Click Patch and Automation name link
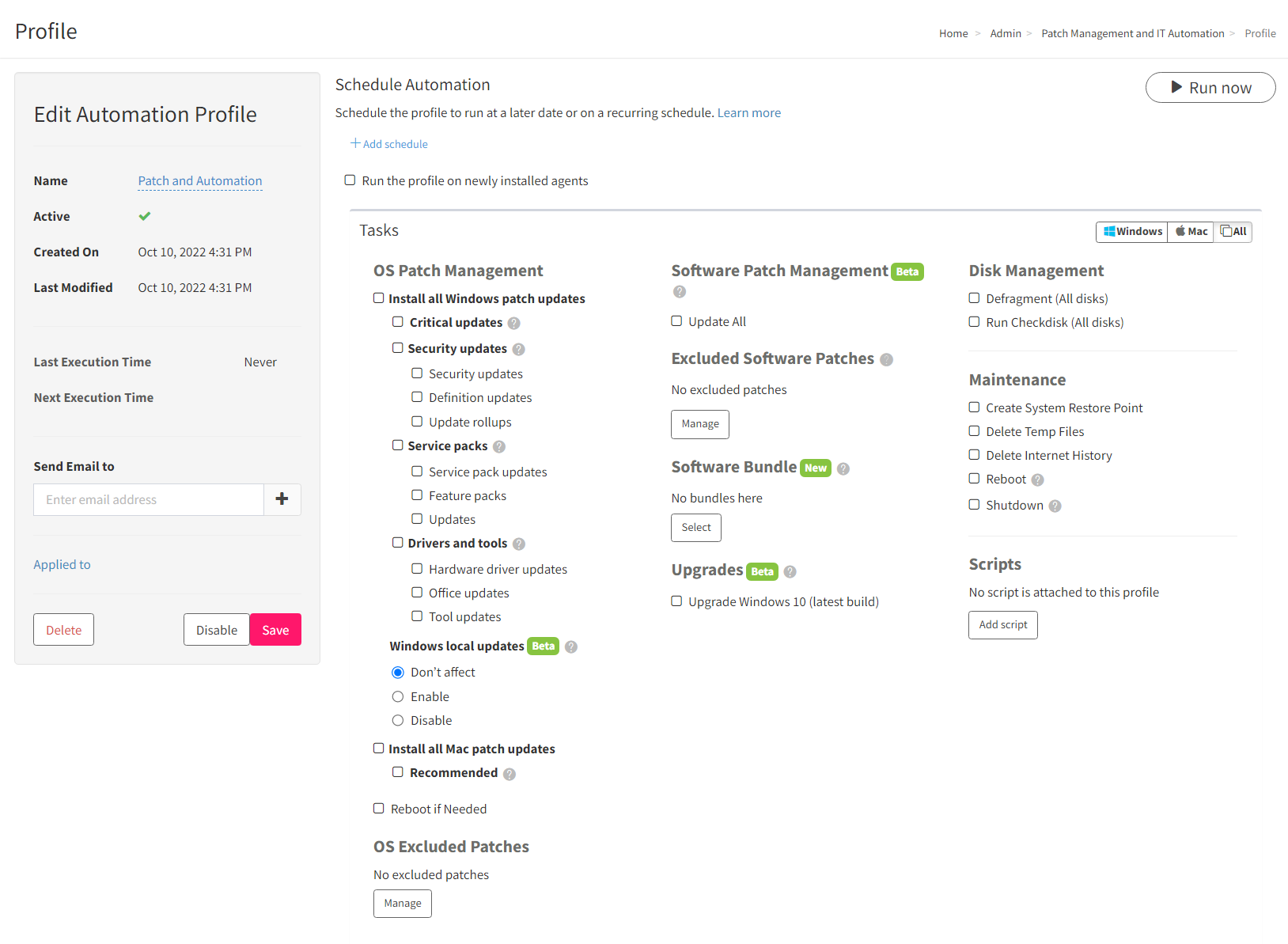The width and height of the screenshot is (1288, 944). point(200,181)
